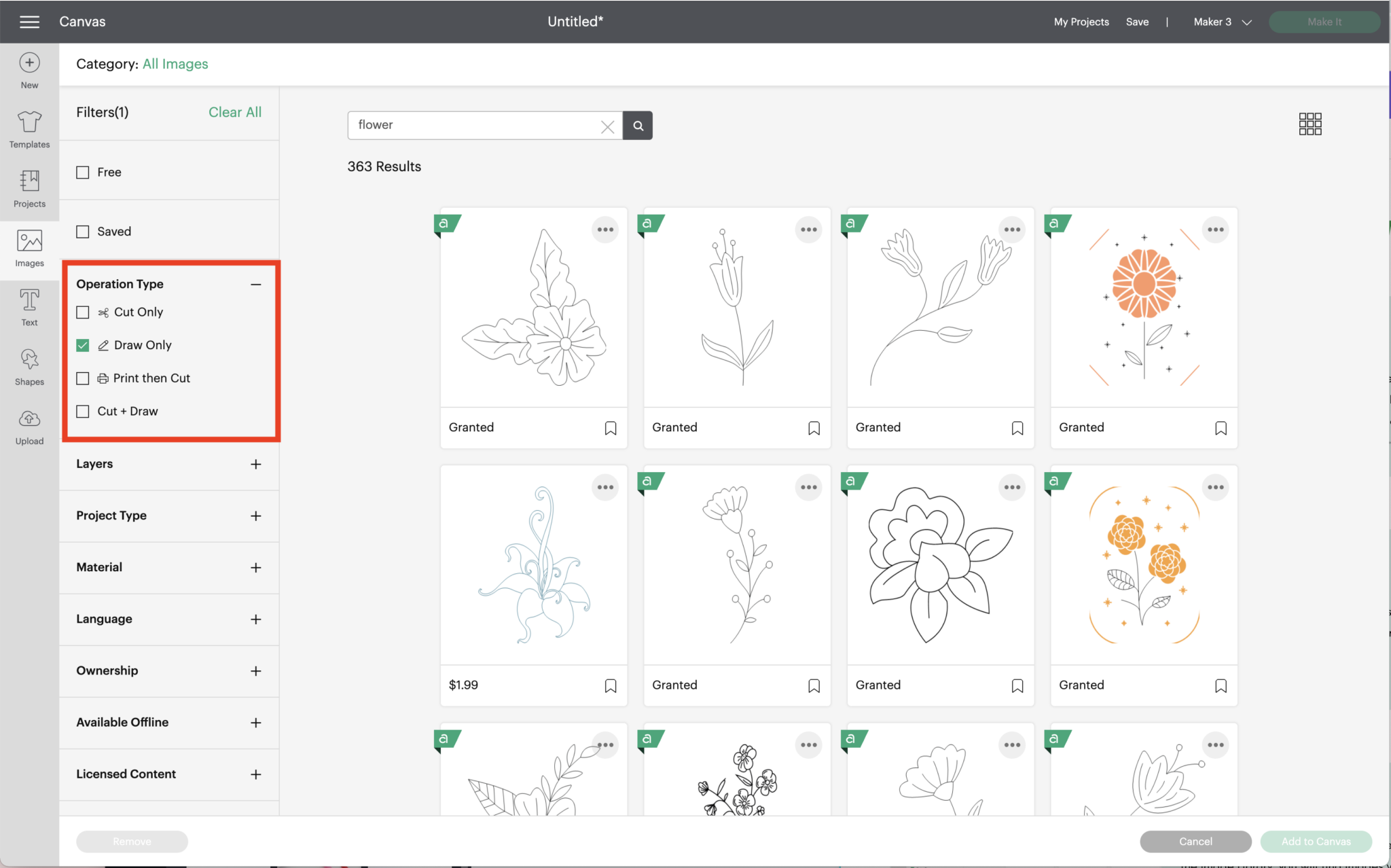Switch to grid view icon
This screenshot has height=868, width=1391.
click(1309, 124)
